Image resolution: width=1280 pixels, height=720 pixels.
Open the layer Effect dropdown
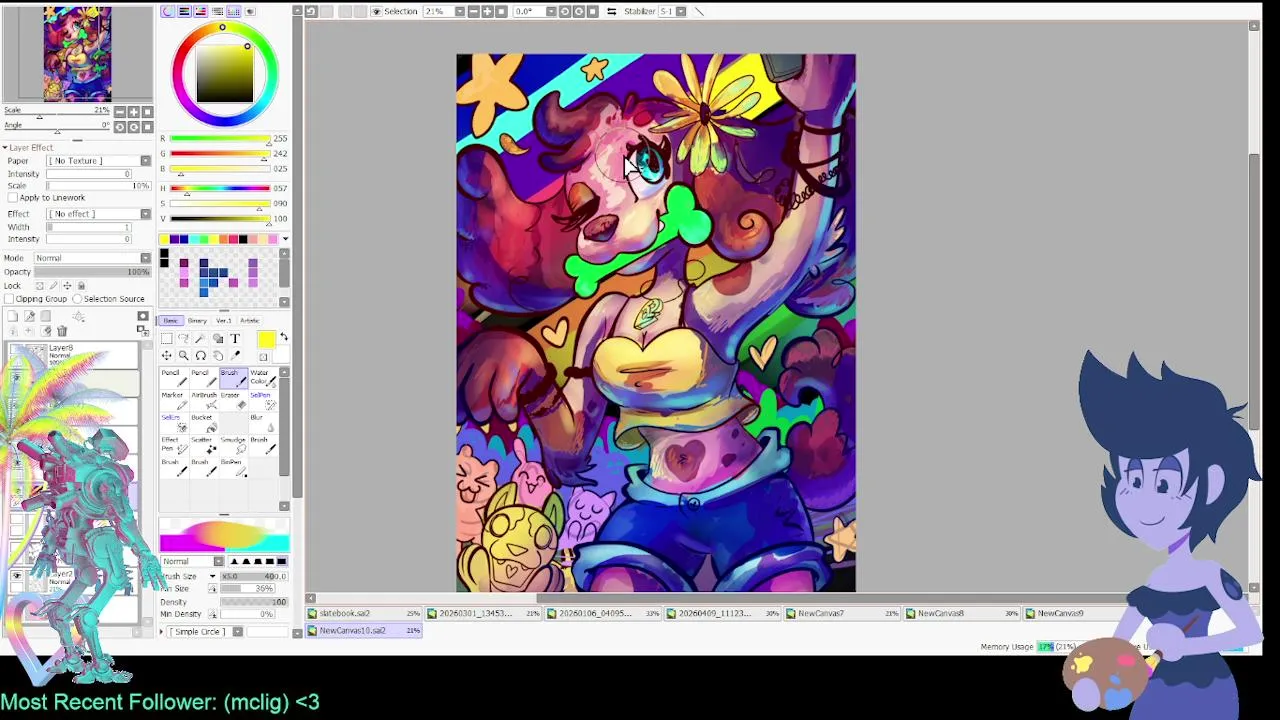click(x=145, y=214)
